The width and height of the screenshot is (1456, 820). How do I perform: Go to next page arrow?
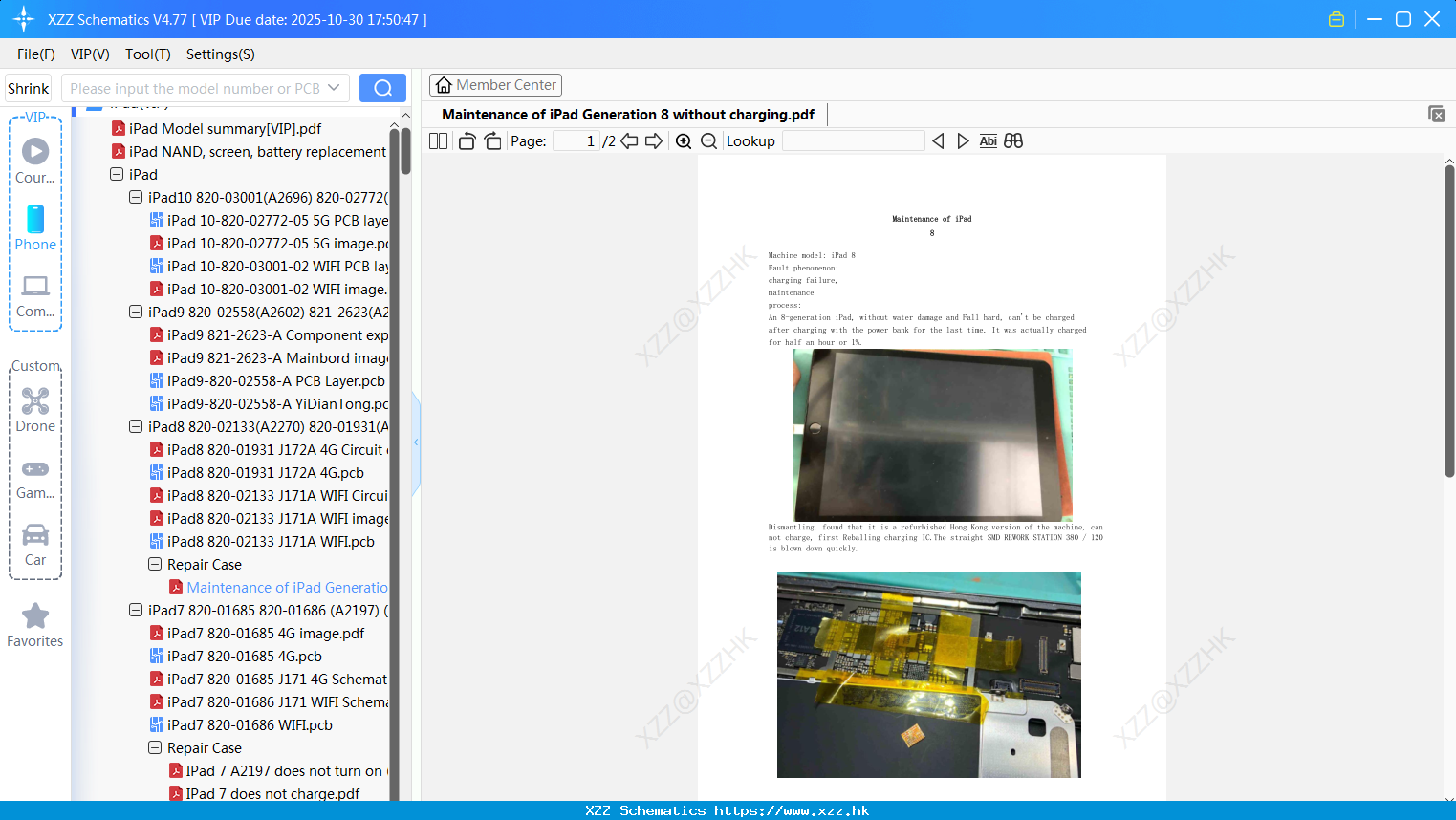pos(654,141)
